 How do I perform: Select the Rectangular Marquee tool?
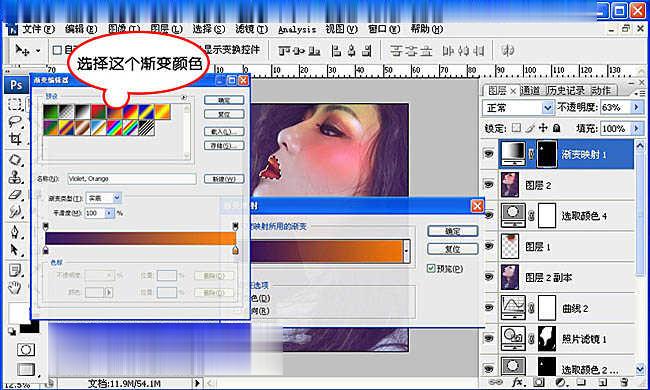point(15,104)
